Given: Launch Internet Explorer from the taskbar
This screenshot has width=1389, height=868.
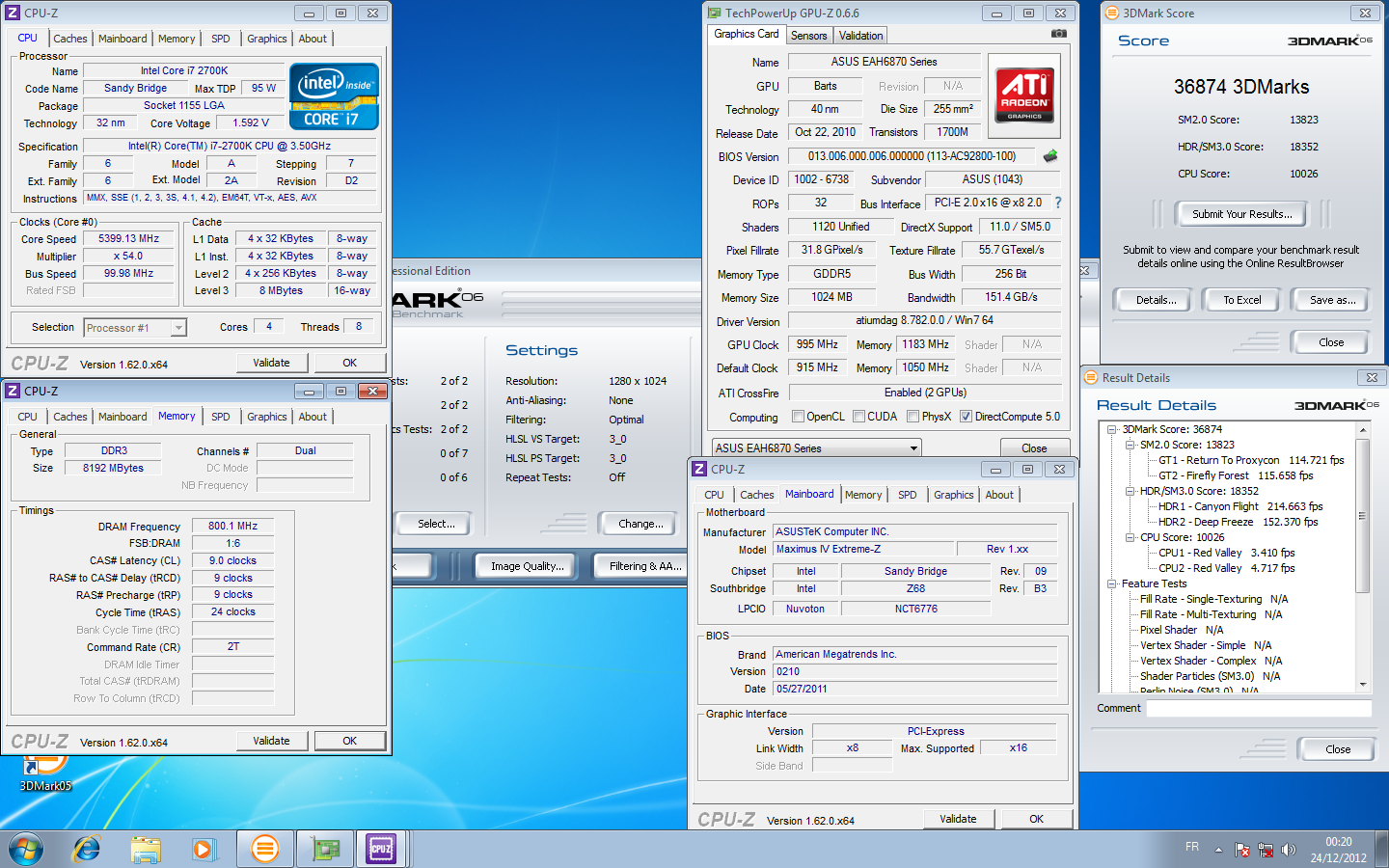Looking at the screenshot, I should [x=87, y=850].
